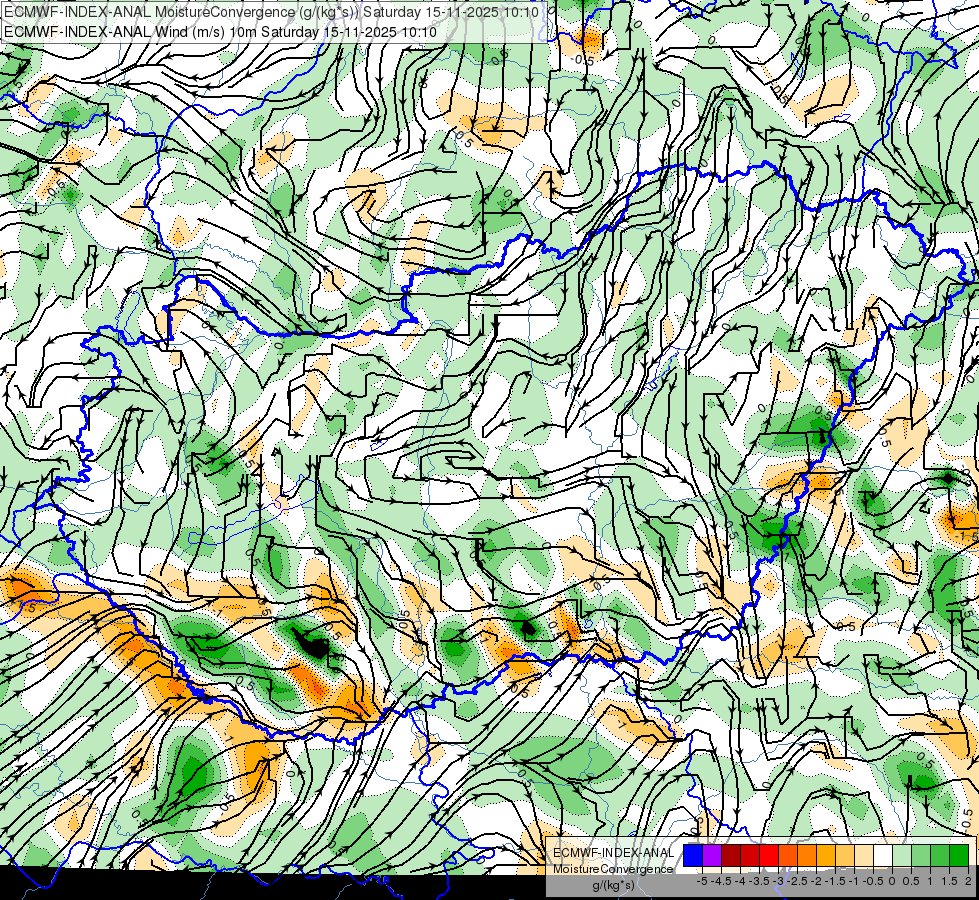Click the '-3.5' tick label on the legend scale
This screenshot has width=979, height=900.
coord(760,881)
